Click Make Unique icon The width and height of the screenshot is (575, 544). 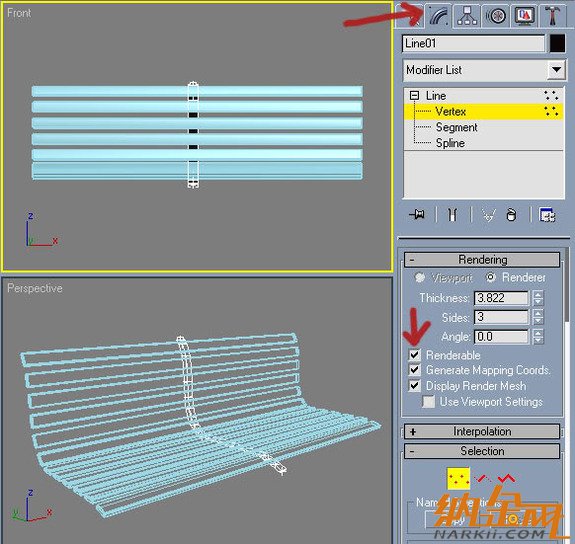click(x=488, y=215)
